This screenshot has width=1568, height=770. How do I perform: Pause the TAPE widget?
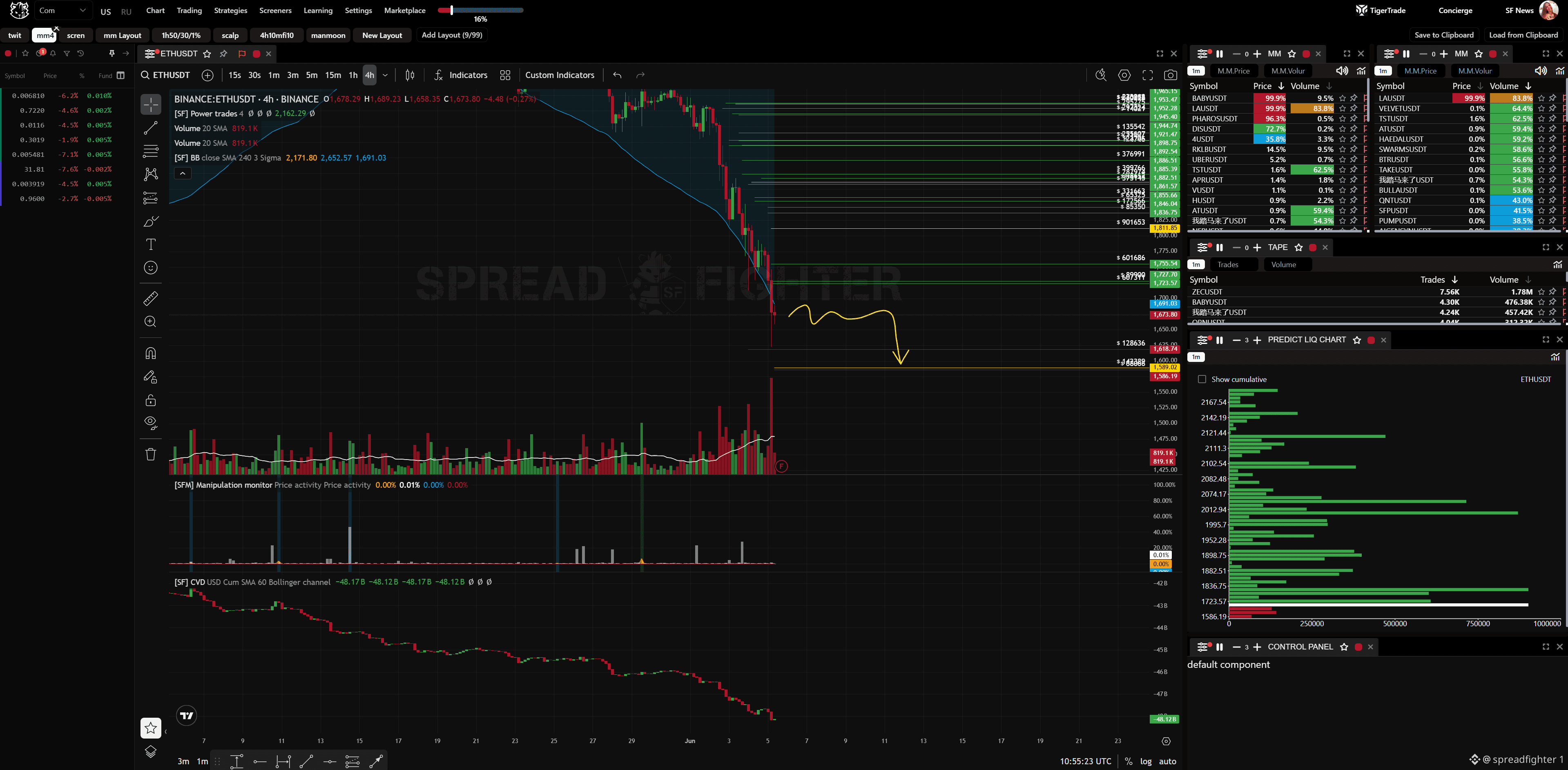click(1219, 248)
